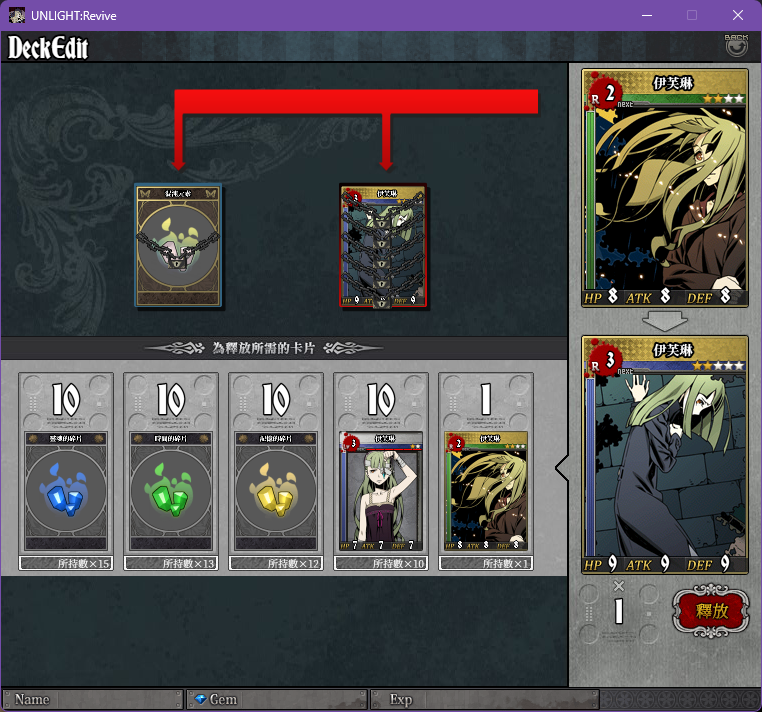
Task: Select the level 3 green-haired girl card
Action: click(381, 491)
